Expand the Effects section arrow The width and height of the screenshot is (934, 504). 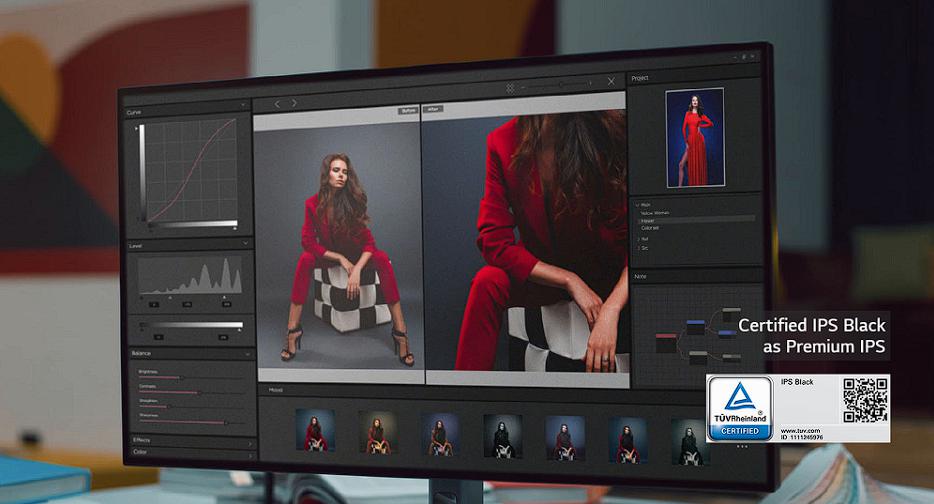pos(250,444)
